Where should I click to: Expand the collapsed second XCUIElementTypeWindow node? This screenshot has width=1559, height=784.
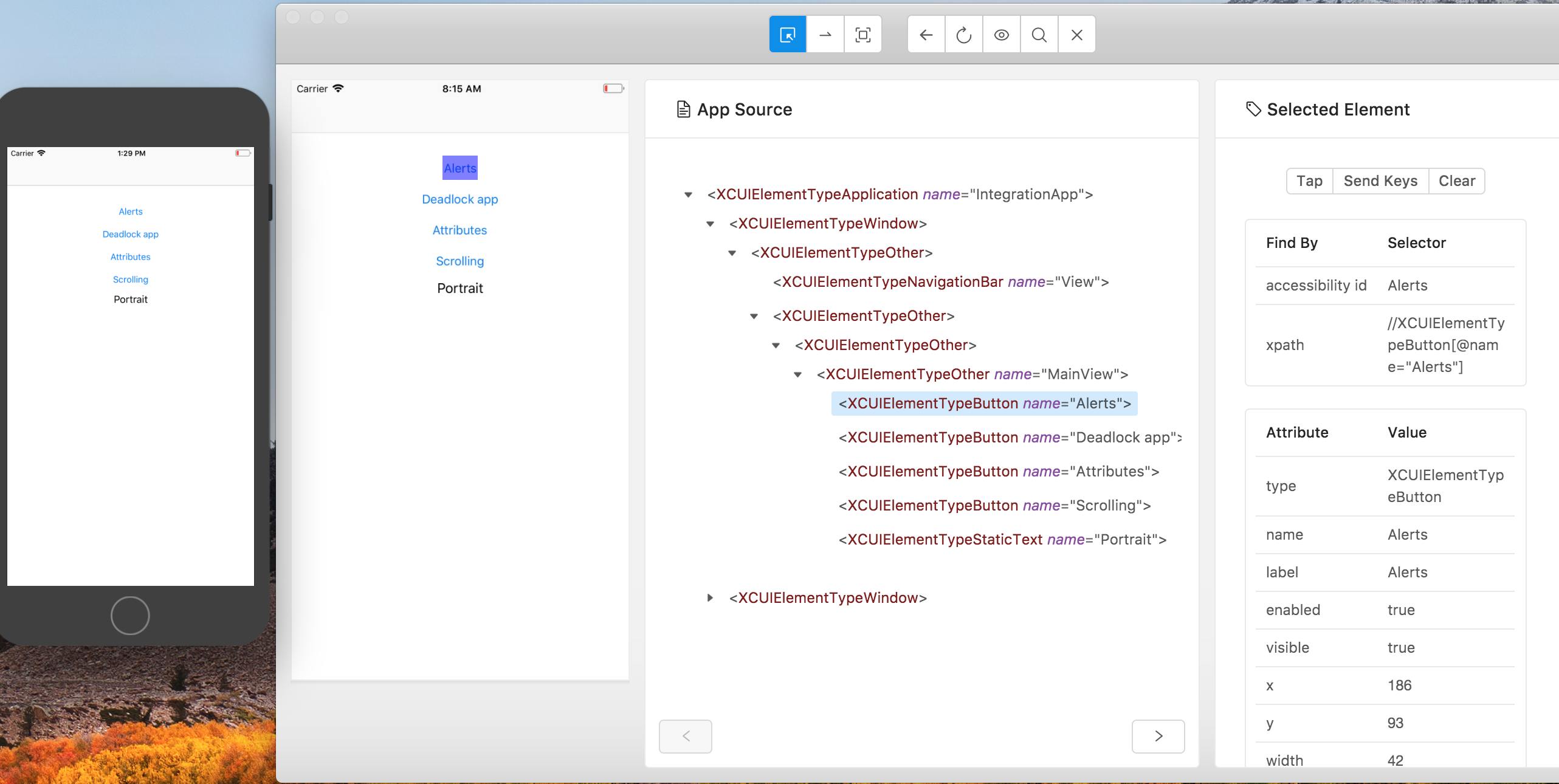[x=710, y=598]
